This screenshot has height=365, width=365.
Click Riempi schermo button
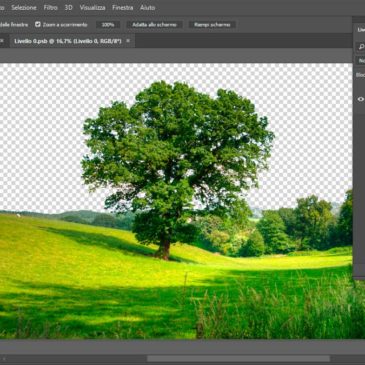pos(212,25)
